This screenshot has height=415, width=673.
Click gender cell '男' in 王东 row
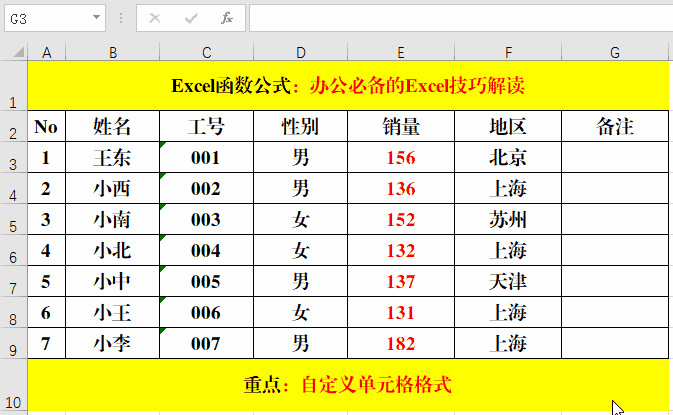(x=300, y=158)
